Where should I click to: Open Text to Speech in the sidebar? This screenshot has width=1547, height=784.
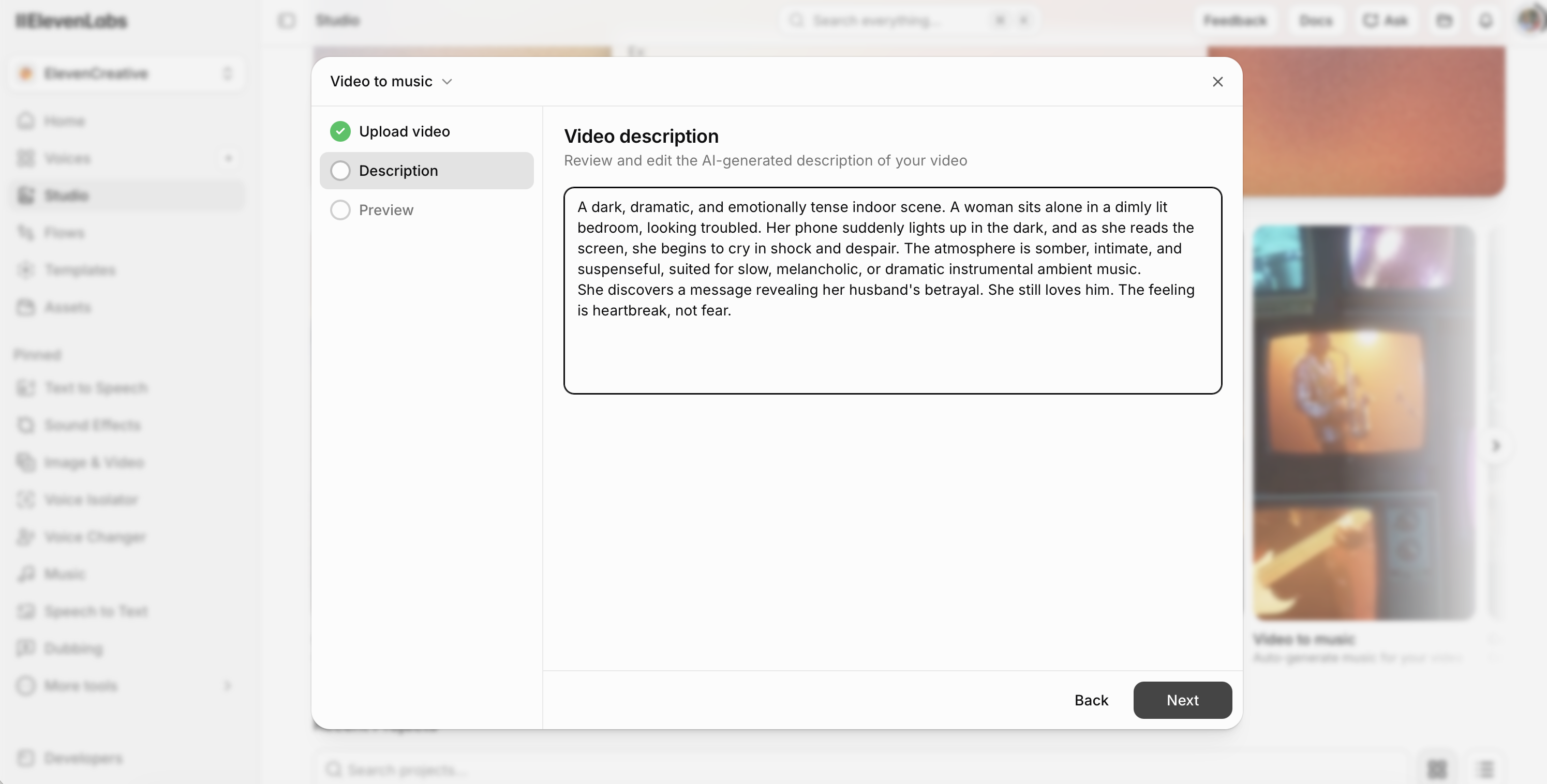point(127,388)
